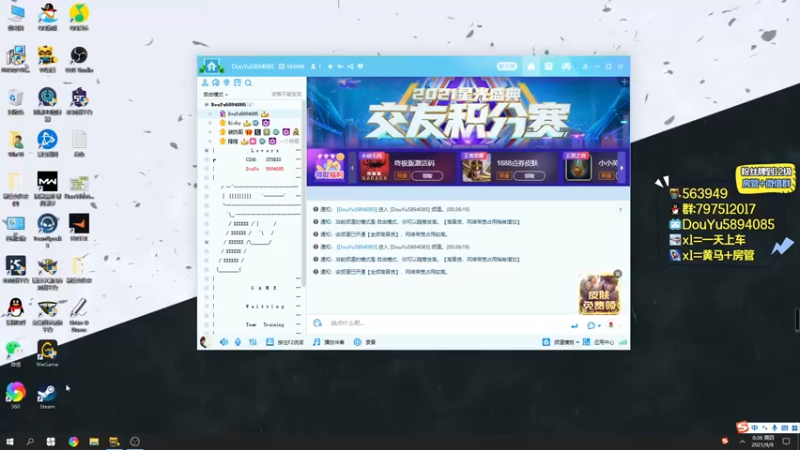This screenshot has height=450, width=800.
Task: Open the Steam desktop shortcut
Action: point(46,397)
